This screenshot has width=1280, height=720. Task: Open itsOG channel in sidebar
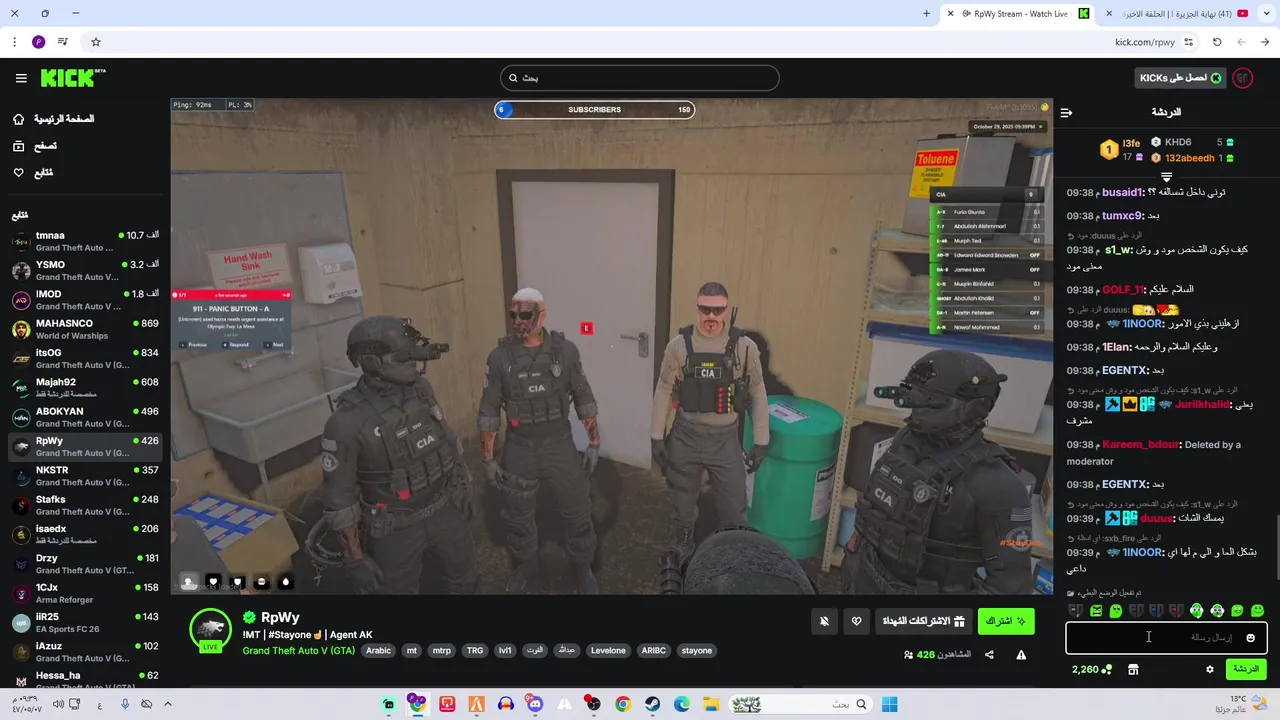click(x=85, y=358)
